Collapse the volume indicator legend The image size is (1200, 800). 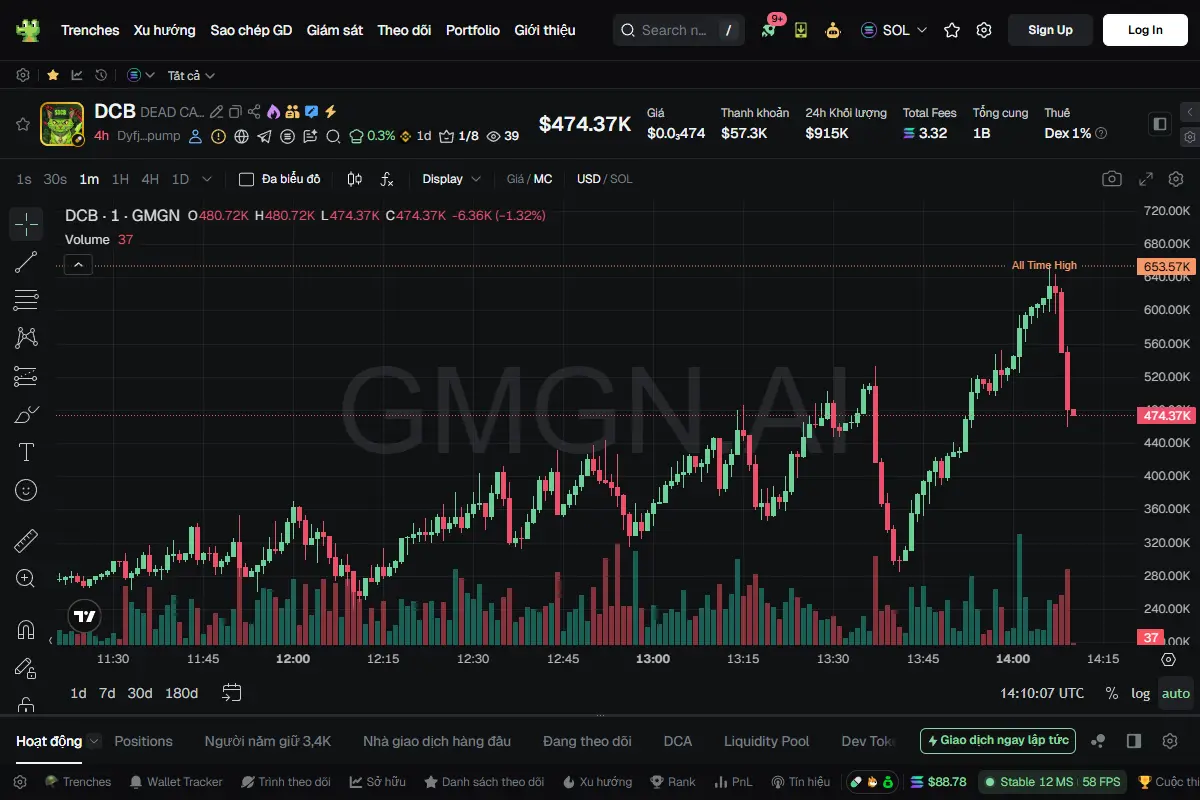click(x=79, y=264)
